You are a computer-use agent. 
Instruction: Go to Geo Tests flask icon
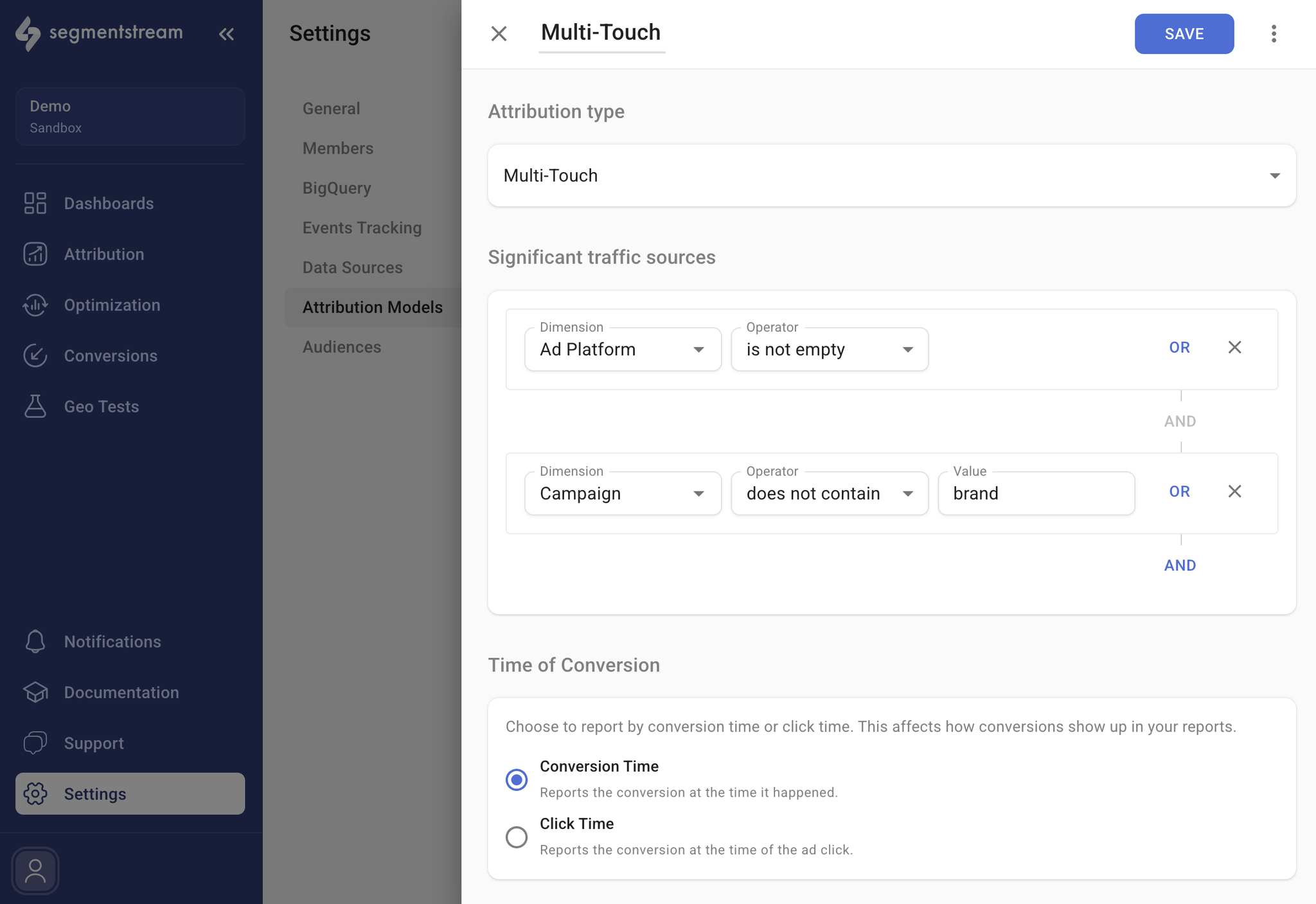coord(35,407)
